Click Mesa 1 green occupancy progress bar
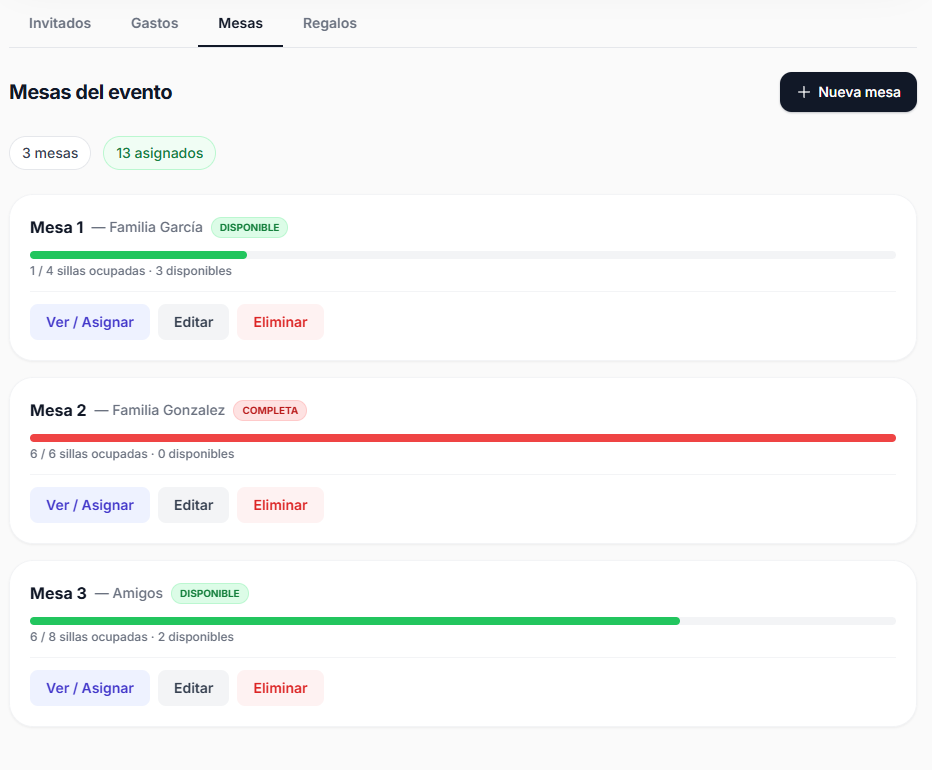 pyautogui.click(x=138, y=255)
